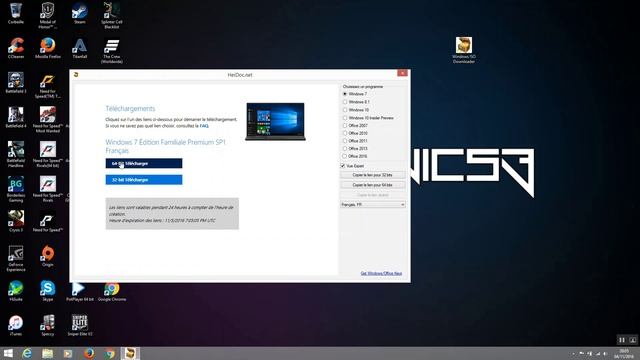Open the Windows ISO Downloader desktop icon
The width and height of the screenshot is (640, 360).
[x=464, y=50]
